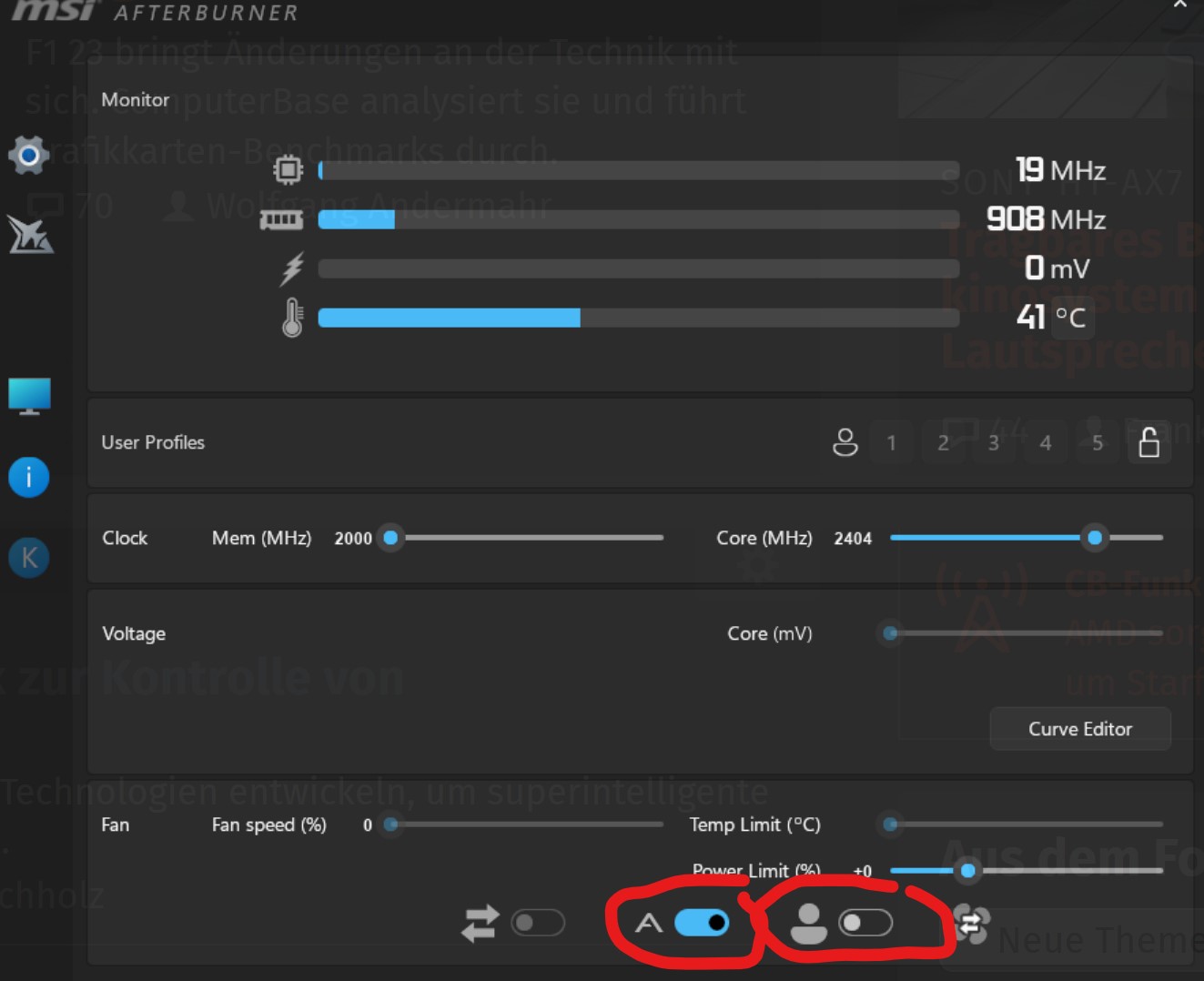Click the 908 MHz memory clock reading
This screenshot has height=981, width=1204.
(x=1047, y=219)
